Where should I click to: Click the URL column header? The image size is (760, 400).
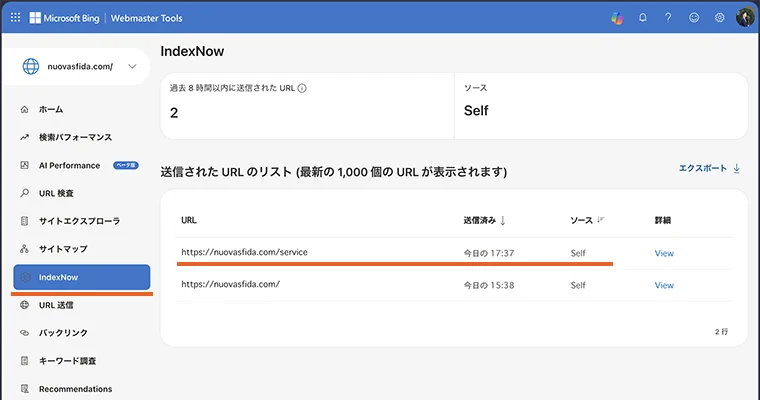click(x=189, y=220)
